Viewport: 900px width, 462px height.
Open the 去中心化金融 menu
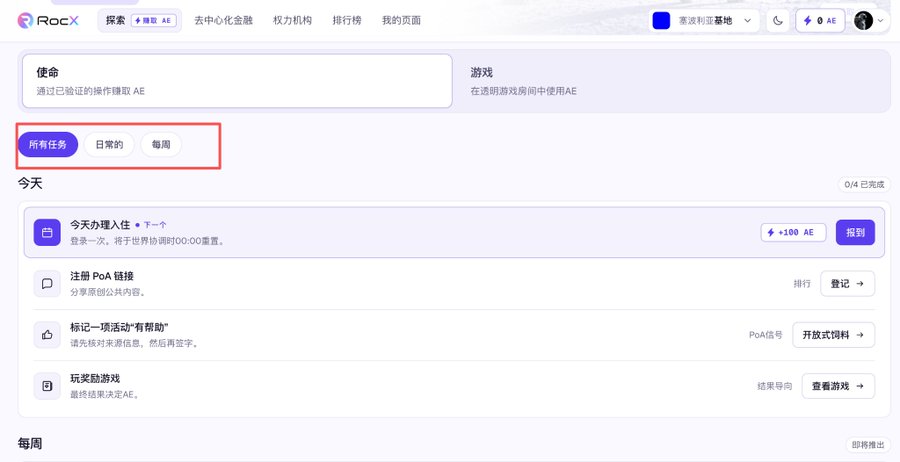(223, 21)
